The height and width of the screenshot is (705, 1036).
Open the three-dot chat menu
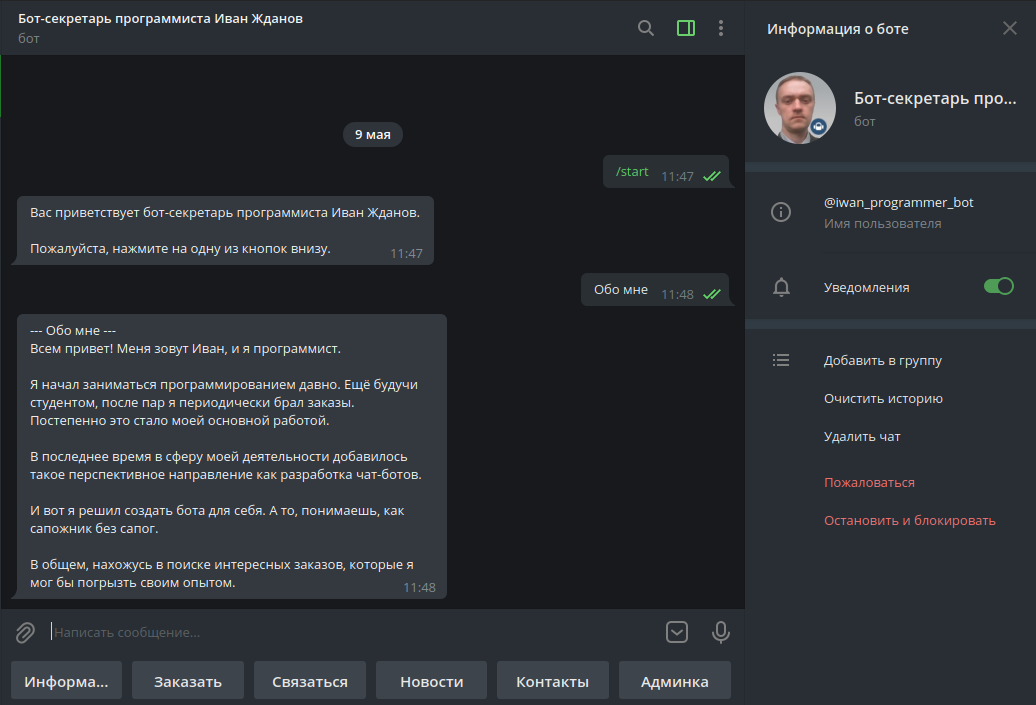tap(721, 28)
